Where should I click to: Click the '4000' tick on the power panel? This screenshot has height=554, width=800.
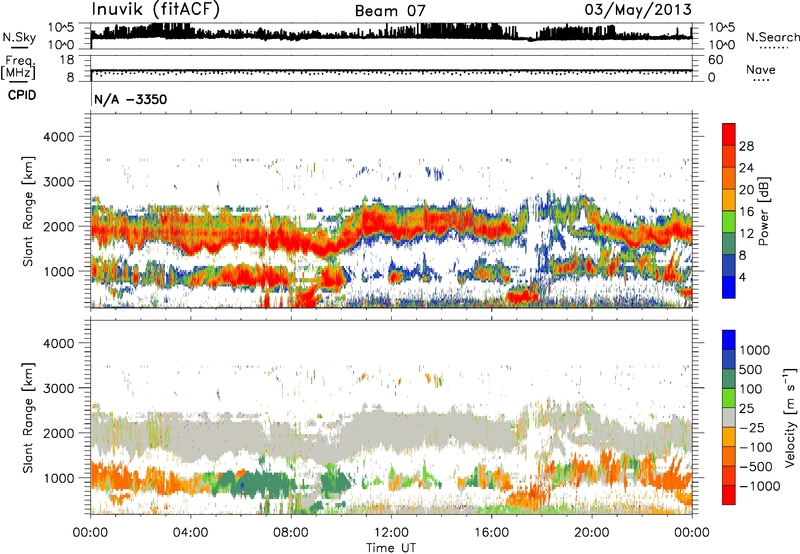coord(58,137)
